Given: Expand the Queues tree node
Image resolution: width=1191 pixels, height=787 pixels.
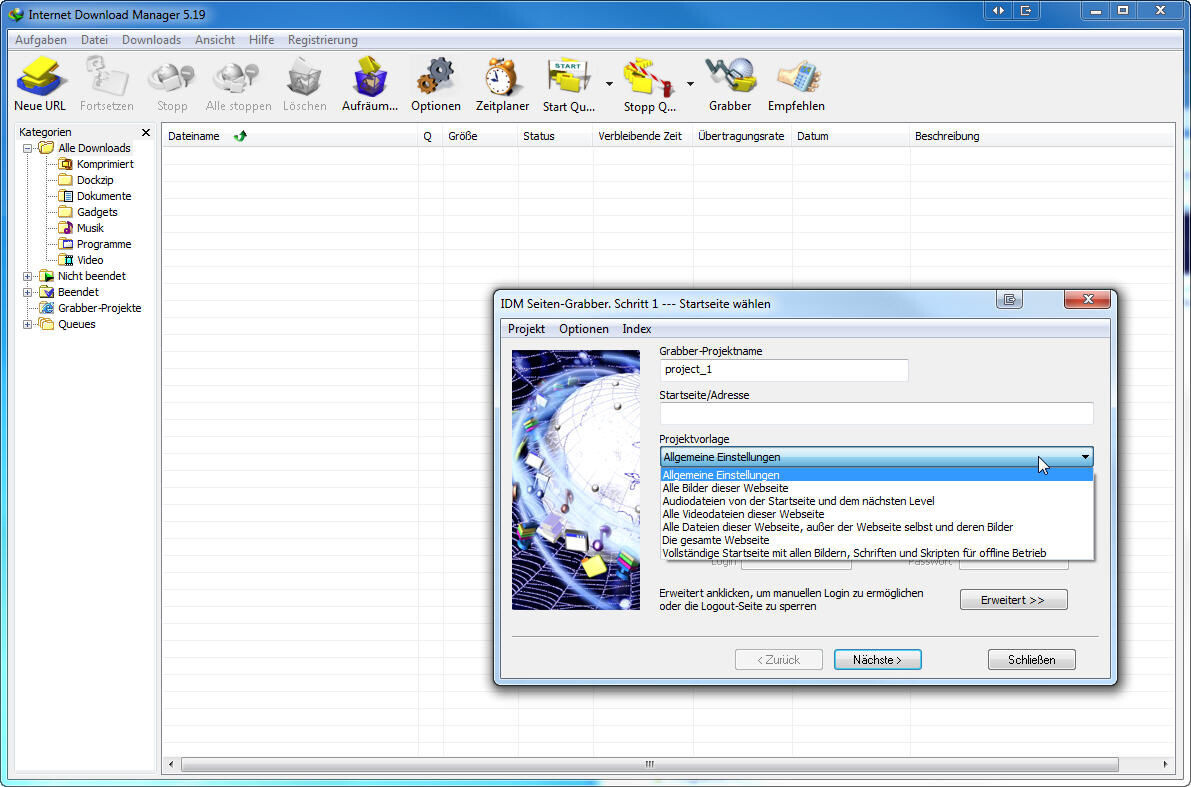Looking at the screenshot, I should point(26,323).
